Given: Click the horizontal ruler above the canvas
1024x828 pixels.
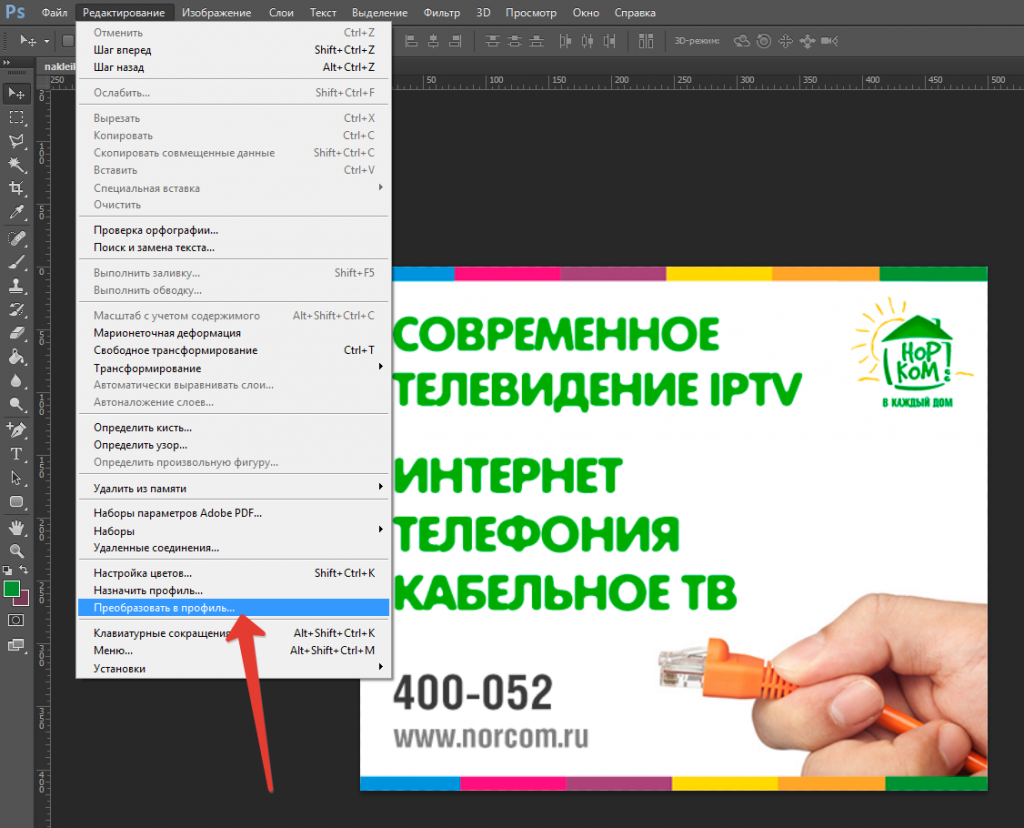Looking at the screenshot, I should point(700,80).
